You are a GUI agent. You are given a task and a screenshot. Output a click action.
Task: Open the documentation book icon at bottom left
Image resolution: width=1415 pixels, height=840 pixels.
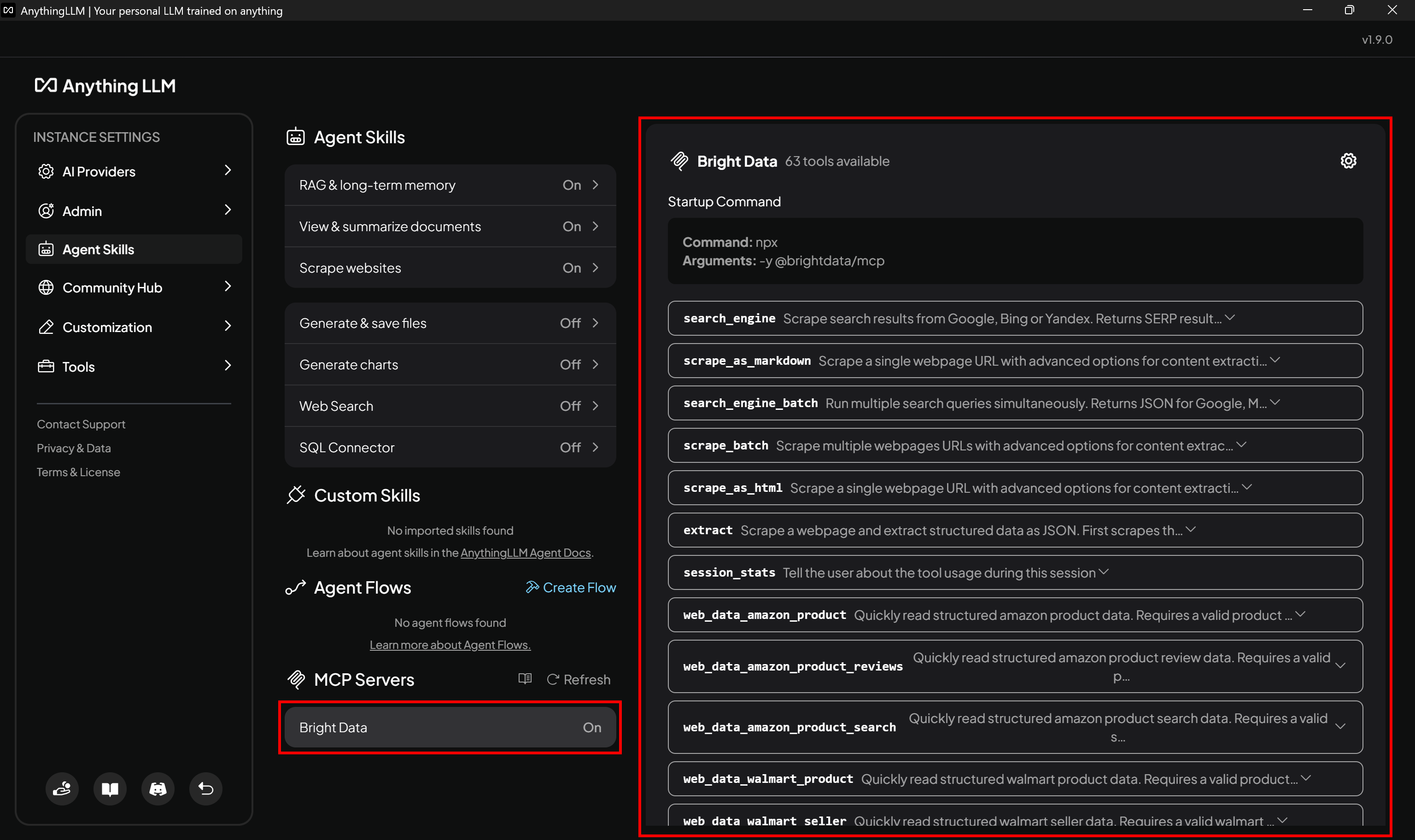pos(110,788)
